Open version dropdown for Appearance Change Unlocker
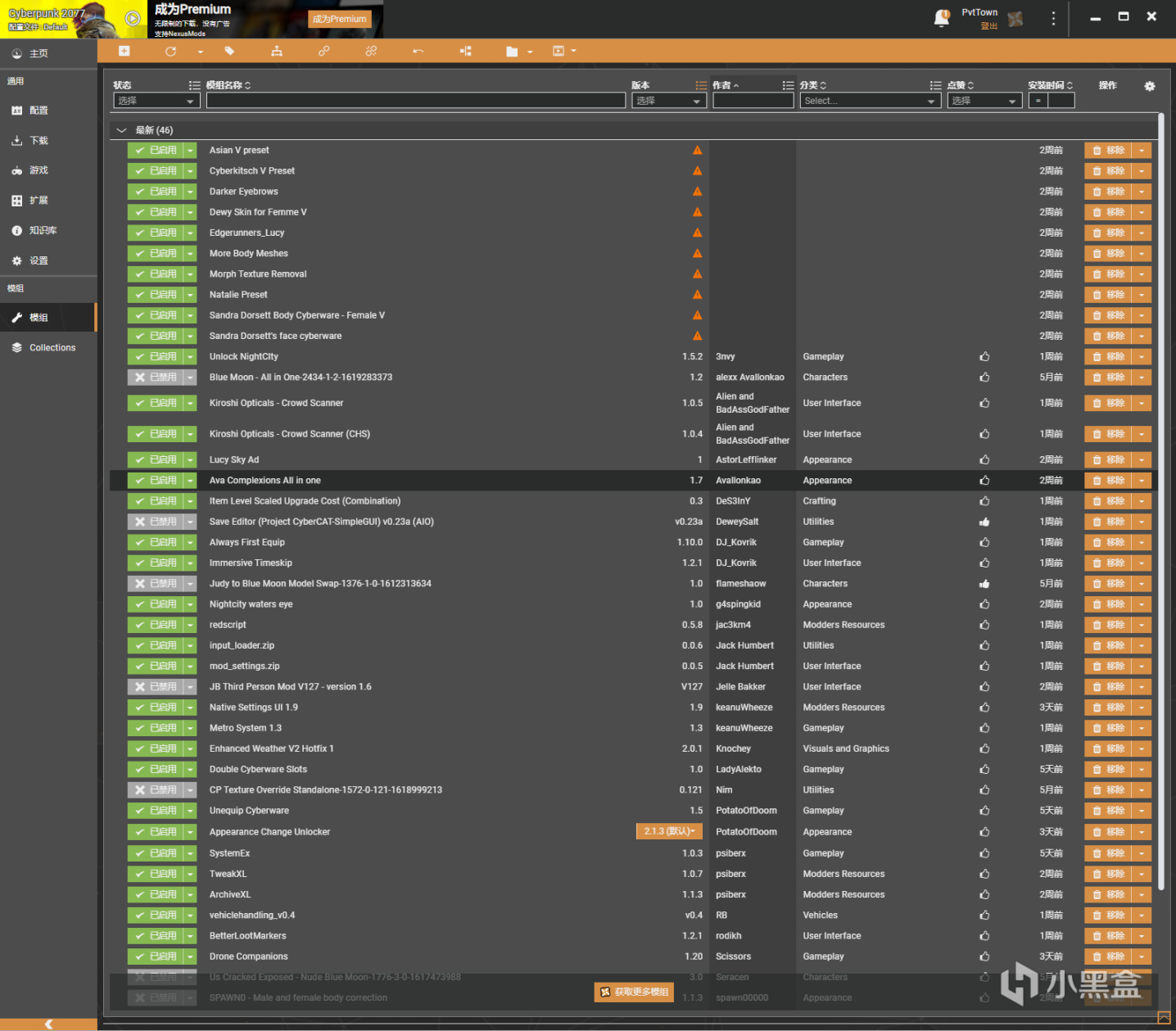1176x1031 pixels. (669, 831)
